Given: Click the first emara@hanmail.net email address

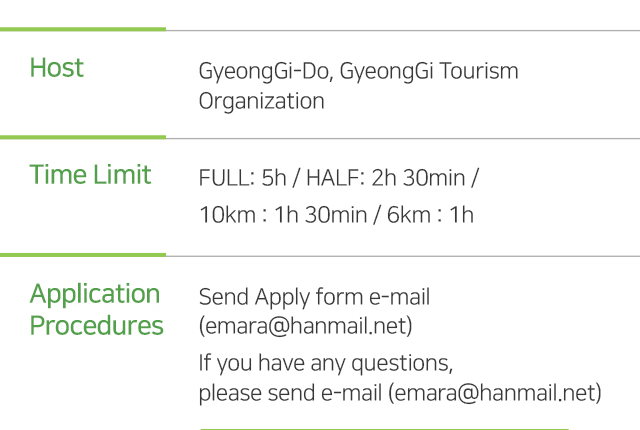Looking at the screenshot, I should (305, 326).
